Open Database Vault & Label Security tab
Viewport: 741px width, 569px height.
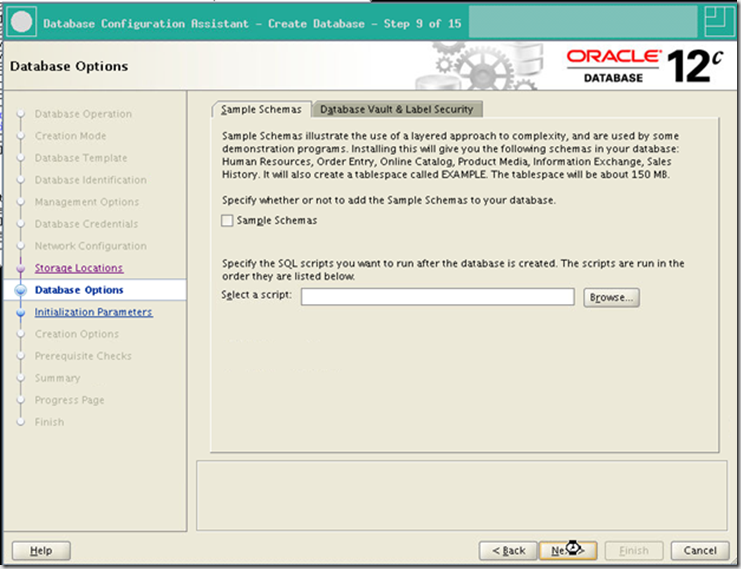397,109
